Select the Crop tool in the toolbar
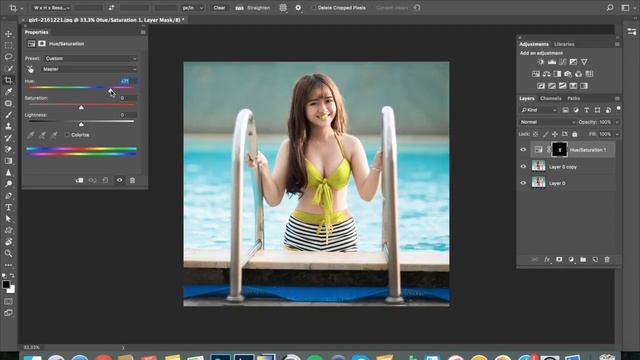The height and width of the screenshot is (360, 640). coord(8,80)
